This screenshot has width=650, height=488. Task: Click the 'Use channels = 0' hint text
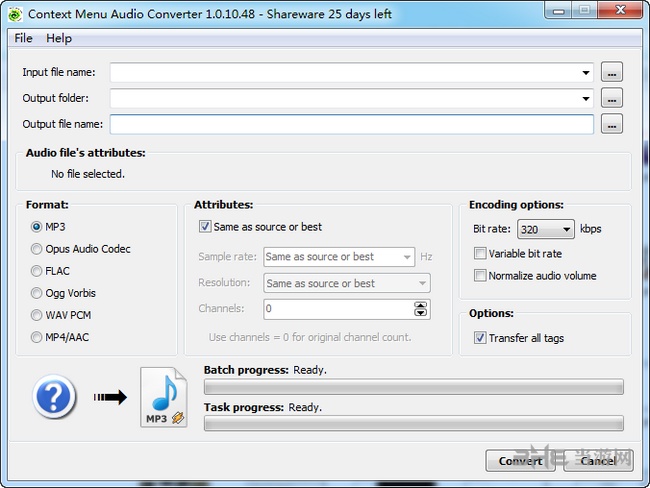(x=310, y=337)
